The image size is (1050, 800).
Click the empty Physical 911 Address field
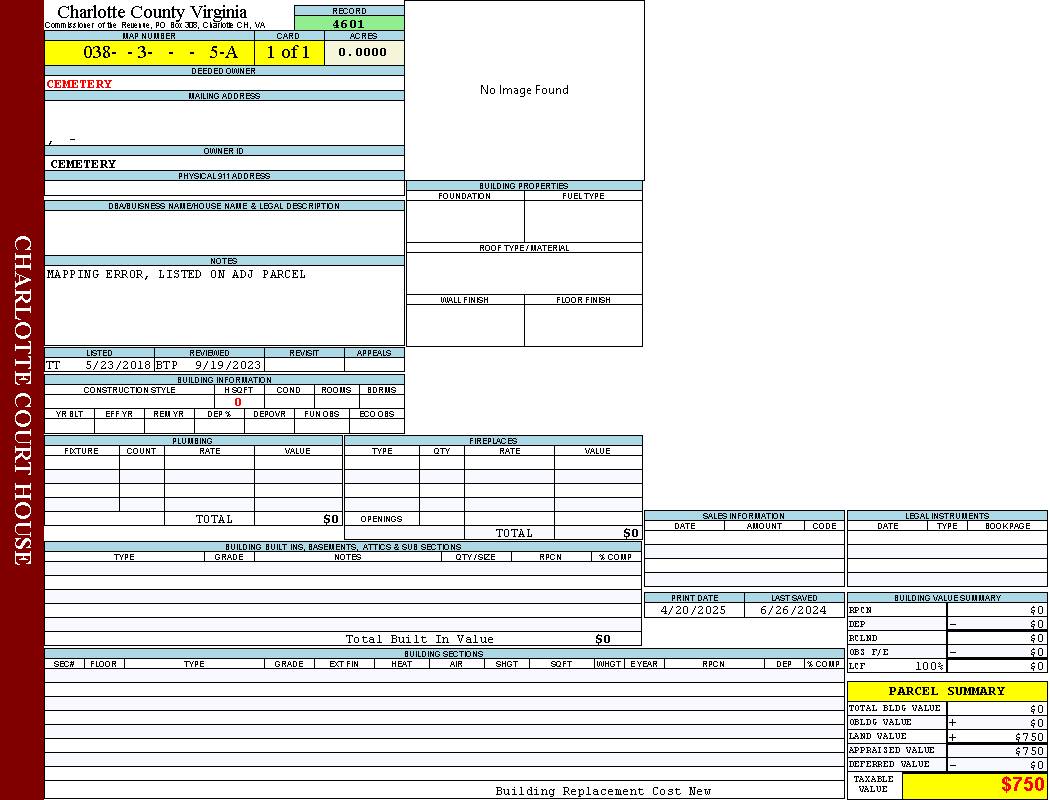(x=224, y=188)
